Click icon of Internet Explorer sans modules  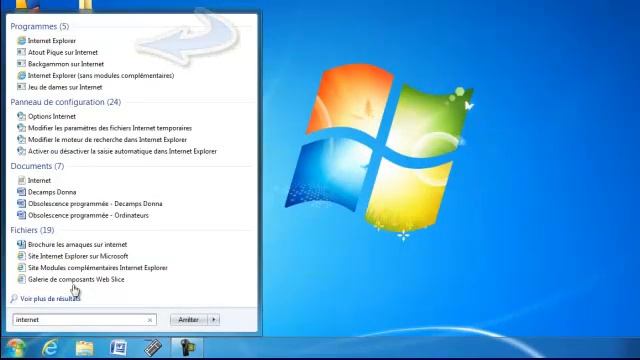click(21, 76)
